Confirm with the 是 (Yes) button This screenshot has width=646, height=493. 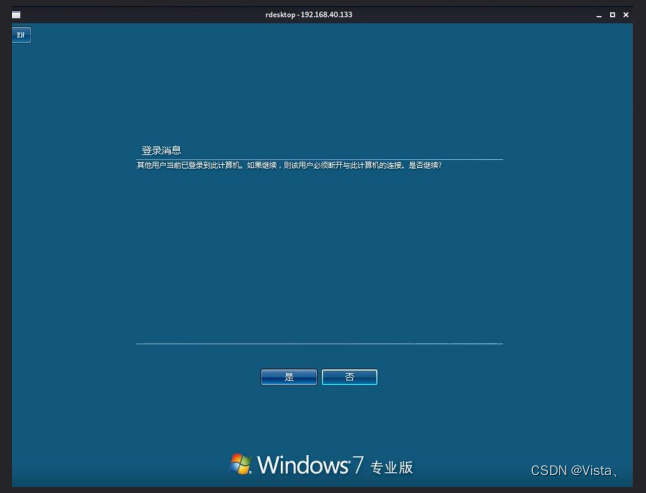pyautogui.click(x=289, y=377)
